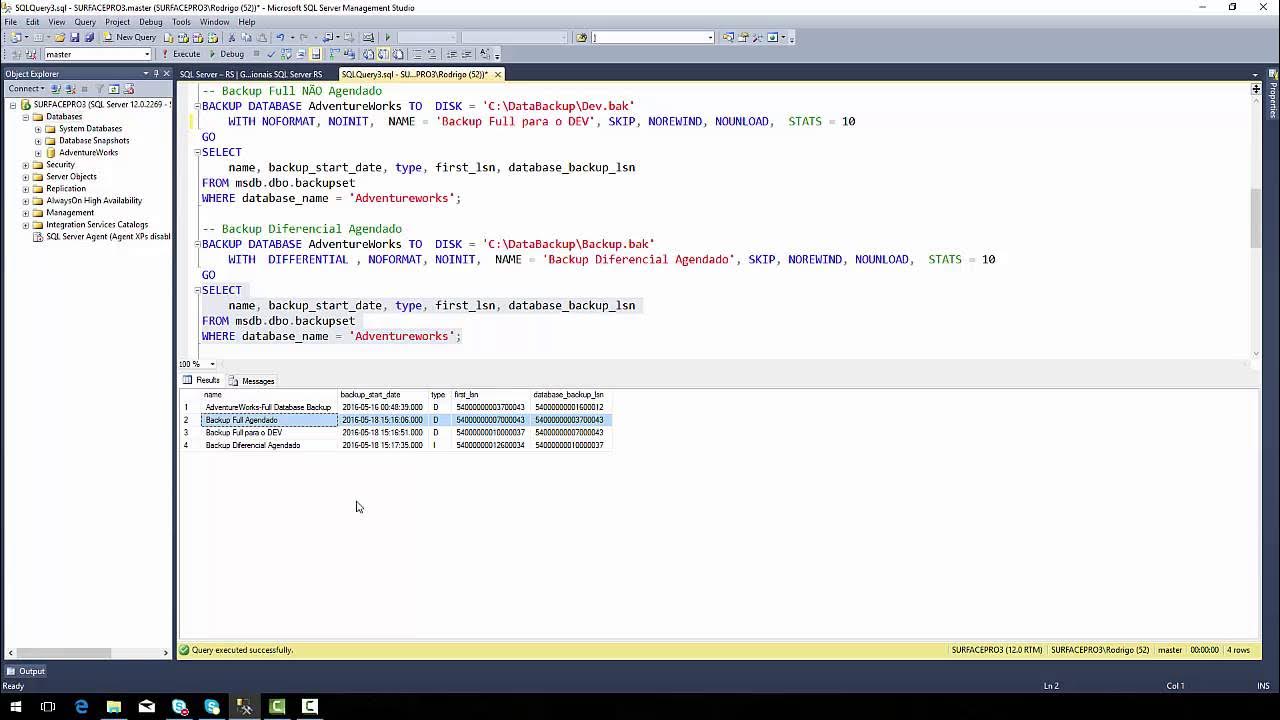
Task: Expand the Security folder
Action: click(26, 165)
